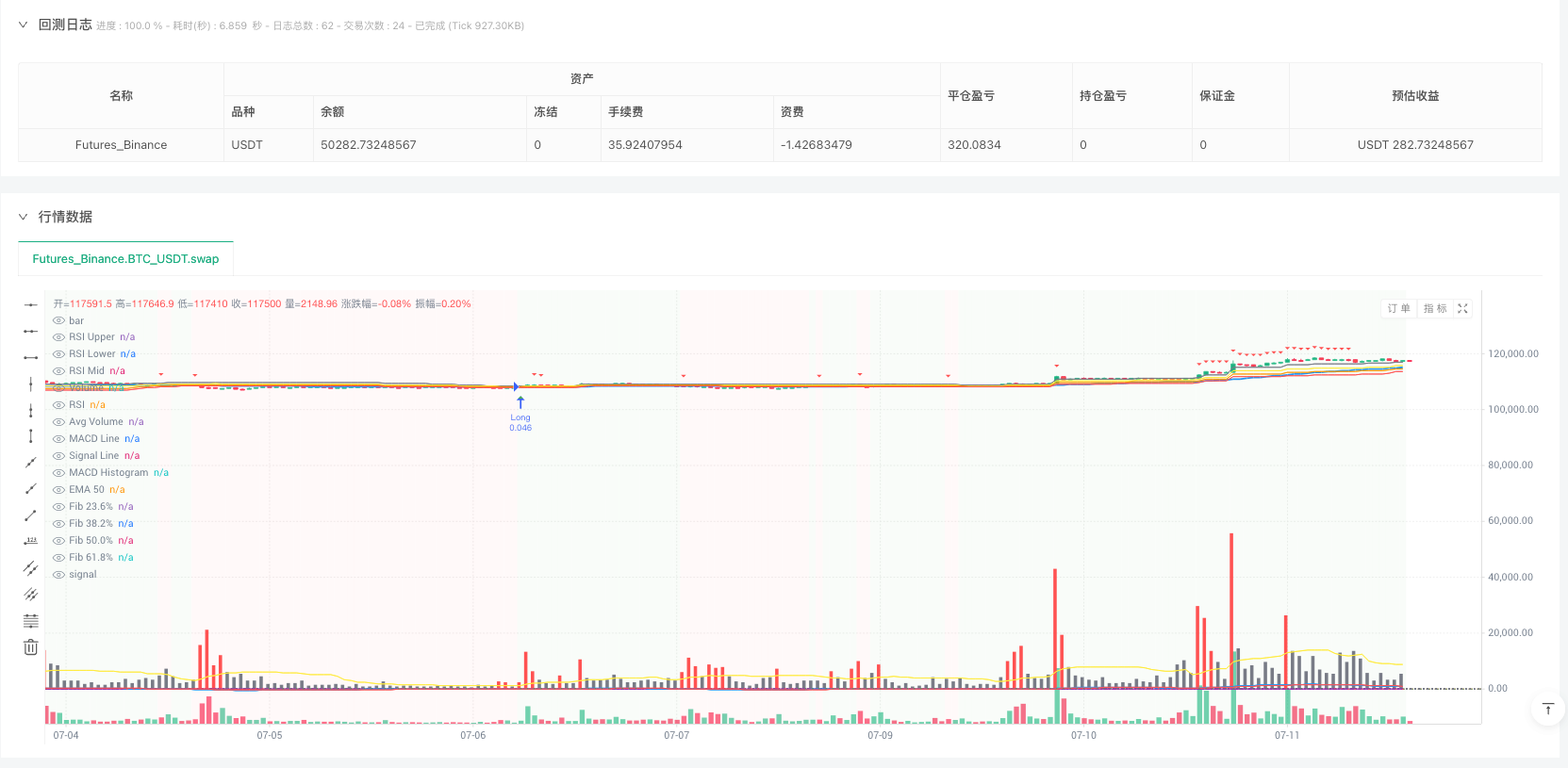Click the fullscreen expand chart icon

coord(1462,309)
